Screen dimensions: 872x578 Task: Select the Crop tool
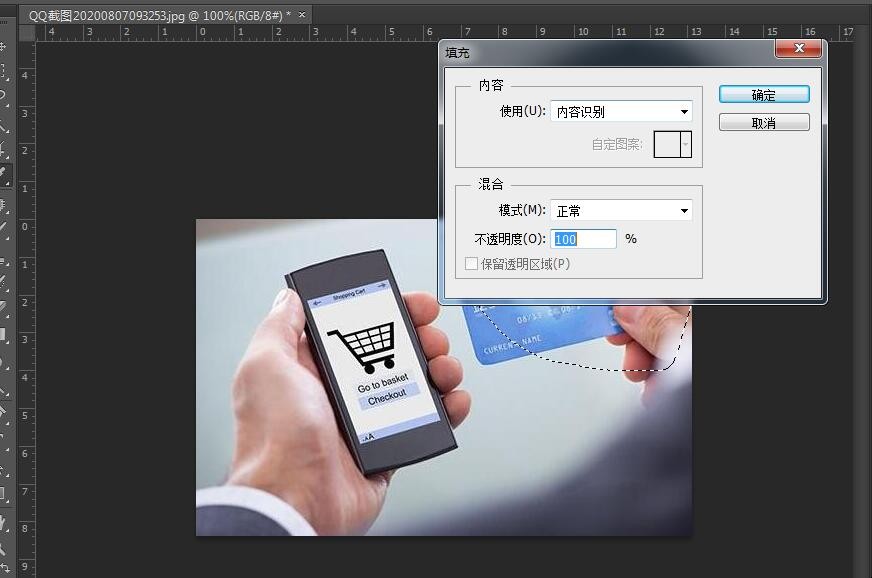[x=3, y=151]
